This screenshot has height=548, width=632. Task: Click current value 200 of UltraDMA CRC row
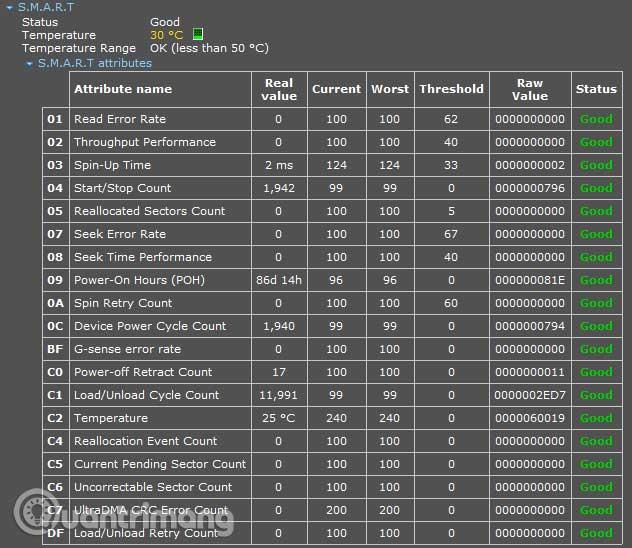pyautogui.click(x=337, y=510)
